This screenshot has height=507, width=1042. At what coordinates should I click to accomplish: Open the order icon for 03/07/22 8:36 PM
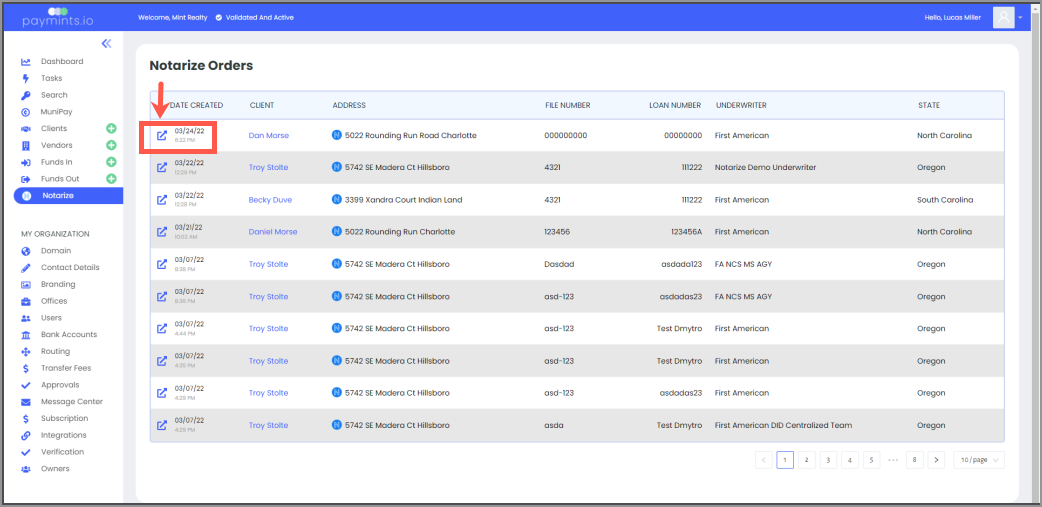161,296
